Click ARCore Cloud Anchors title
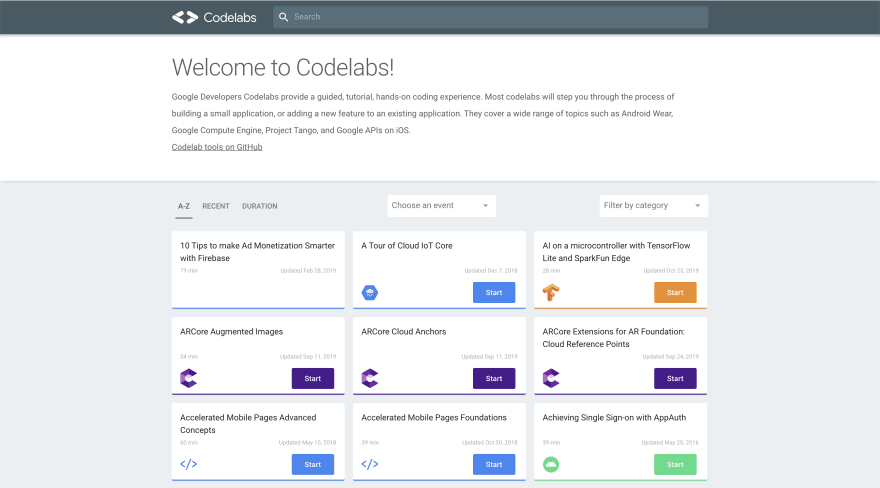This screenshot has width=880, height=488. click(x=404, y=332)
